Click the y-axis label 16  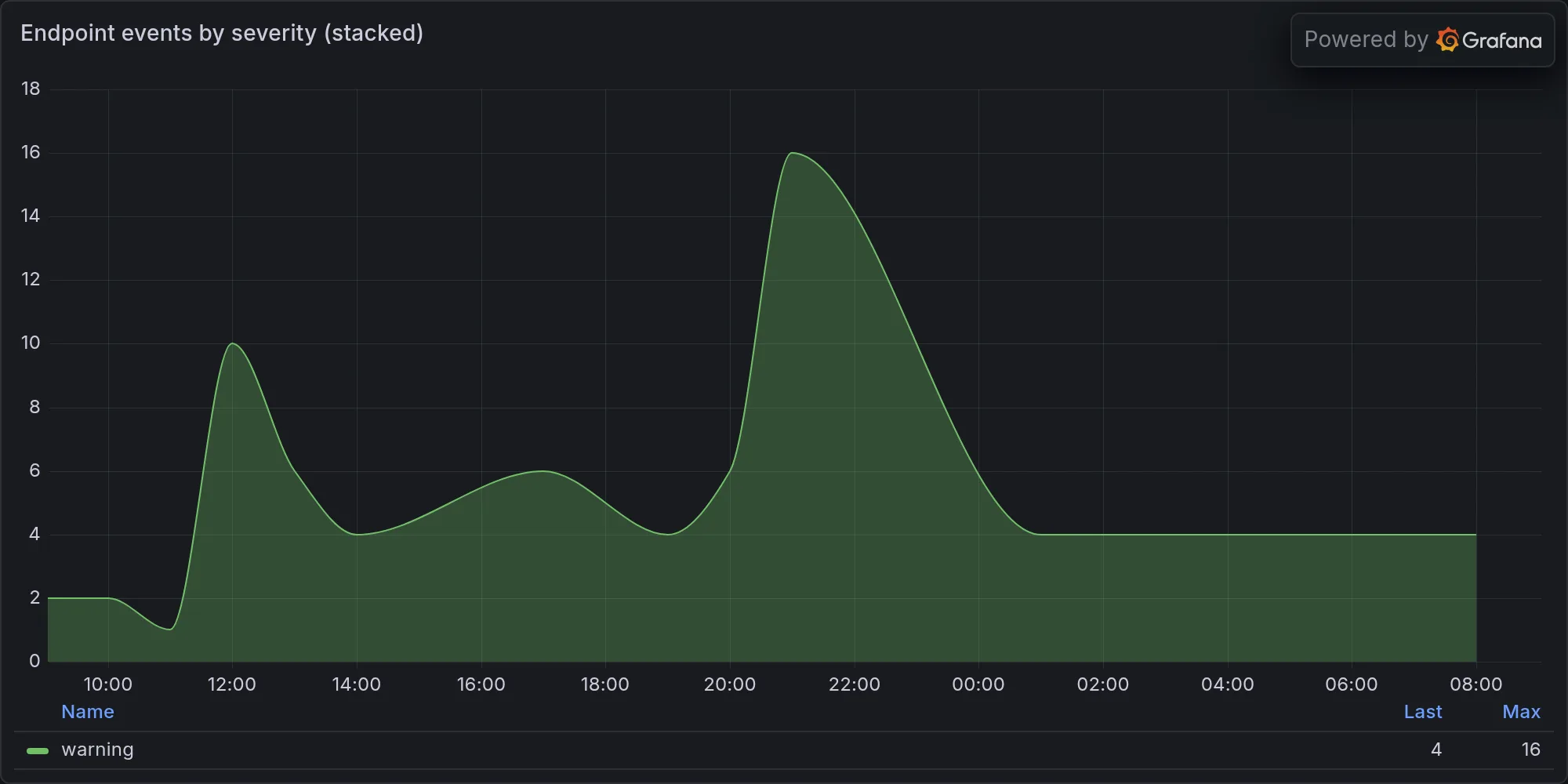click(x=31, y=152)
